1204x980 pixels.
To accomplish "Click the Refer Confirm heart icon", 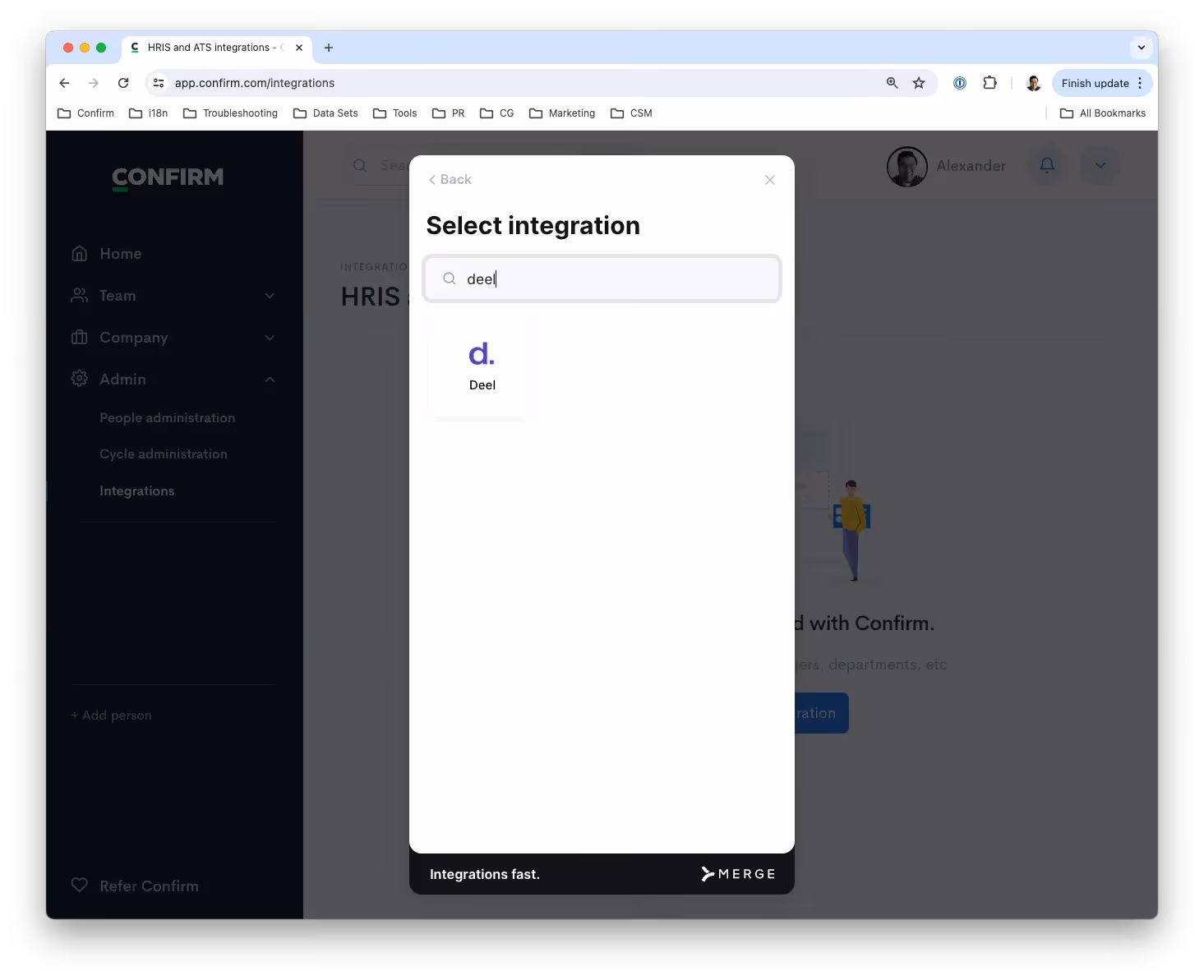I will [x=80, y=886].
